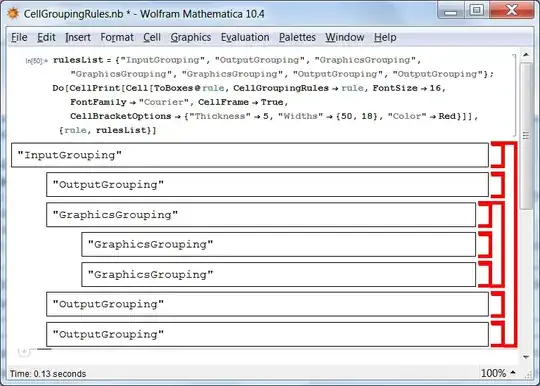The image size is (540, 386).
Task: Open the File menu
Action: coord(19,37)
